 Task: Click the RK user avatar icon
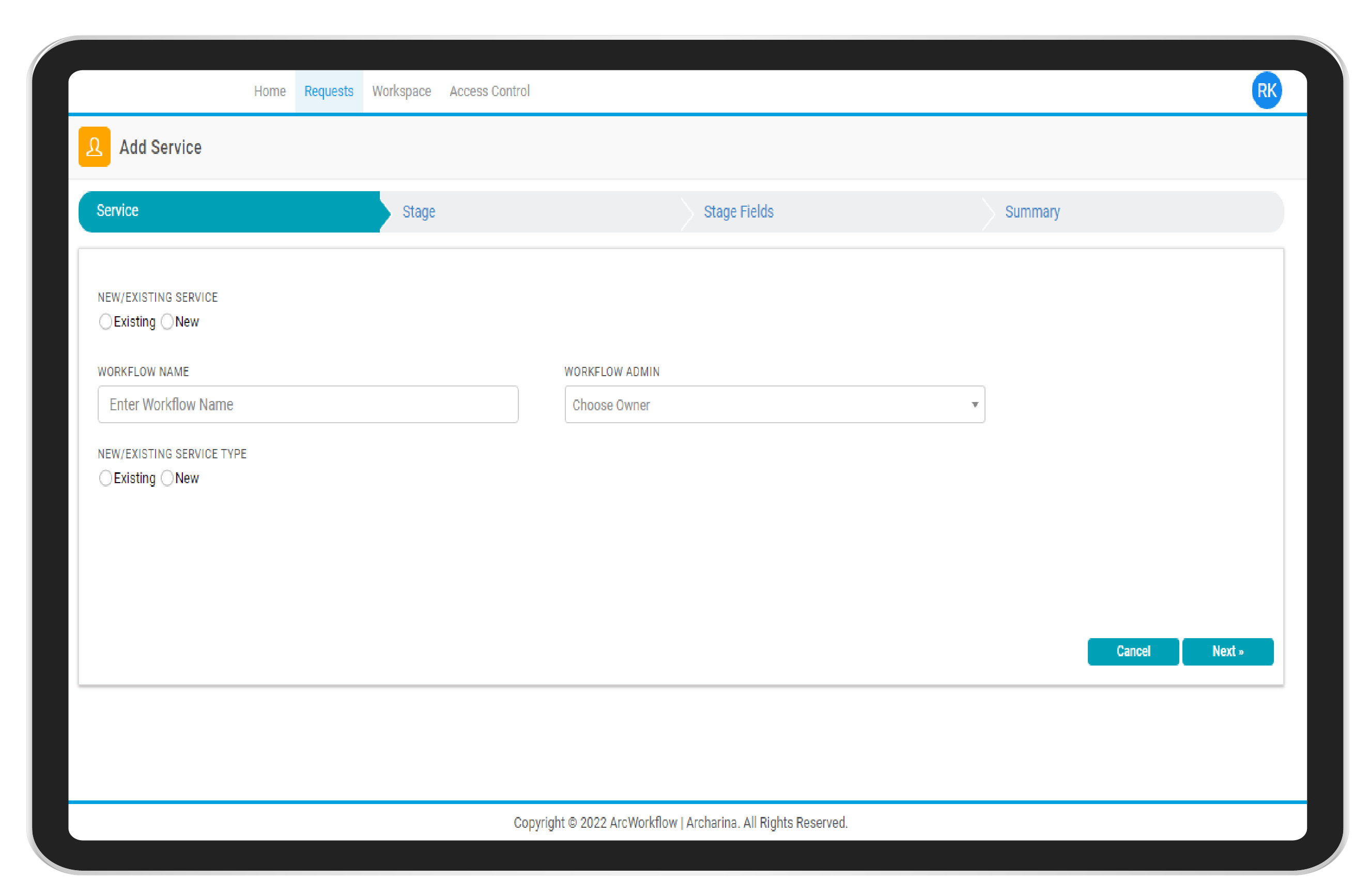1264,90
